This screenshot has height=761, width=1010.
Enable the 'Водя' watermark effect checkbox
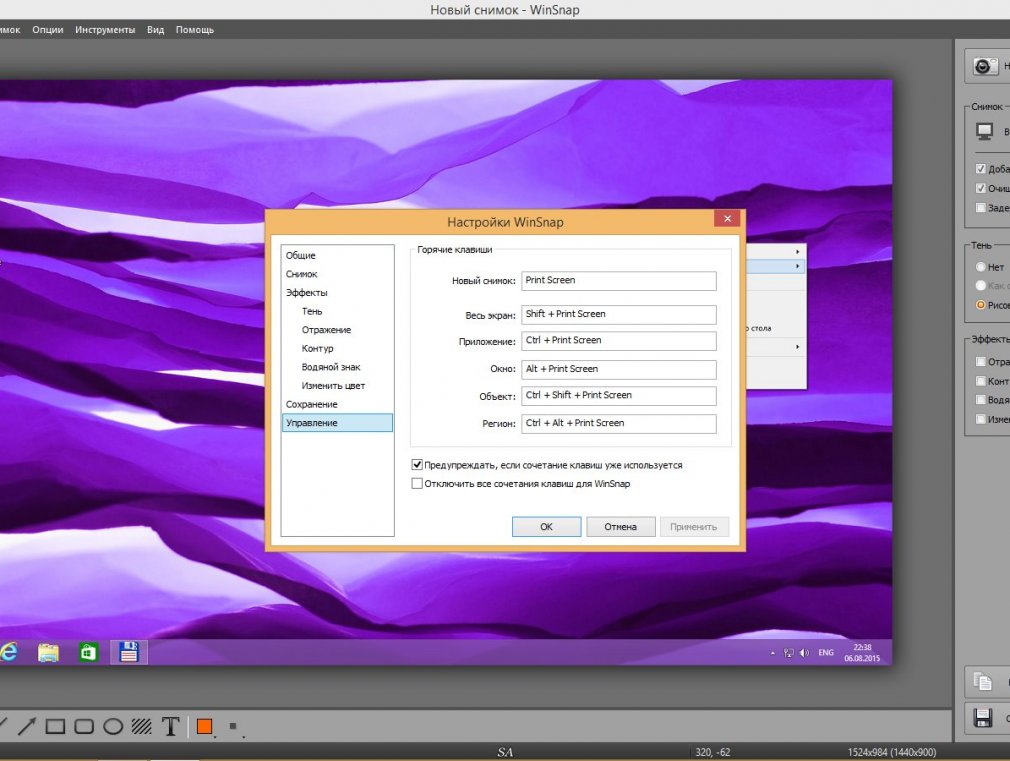click(980, 400)
